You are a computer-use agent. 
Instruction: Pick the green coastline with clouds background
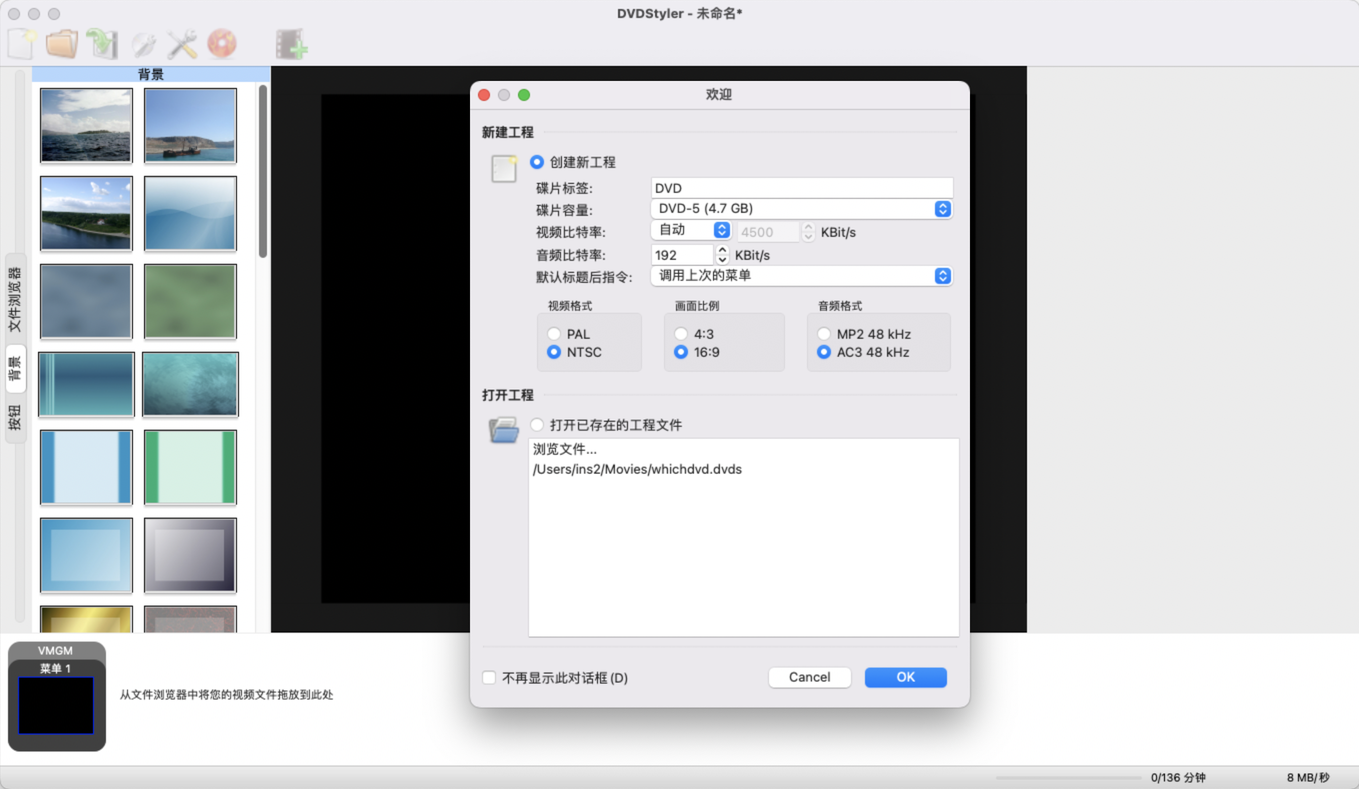pos(86,213)
